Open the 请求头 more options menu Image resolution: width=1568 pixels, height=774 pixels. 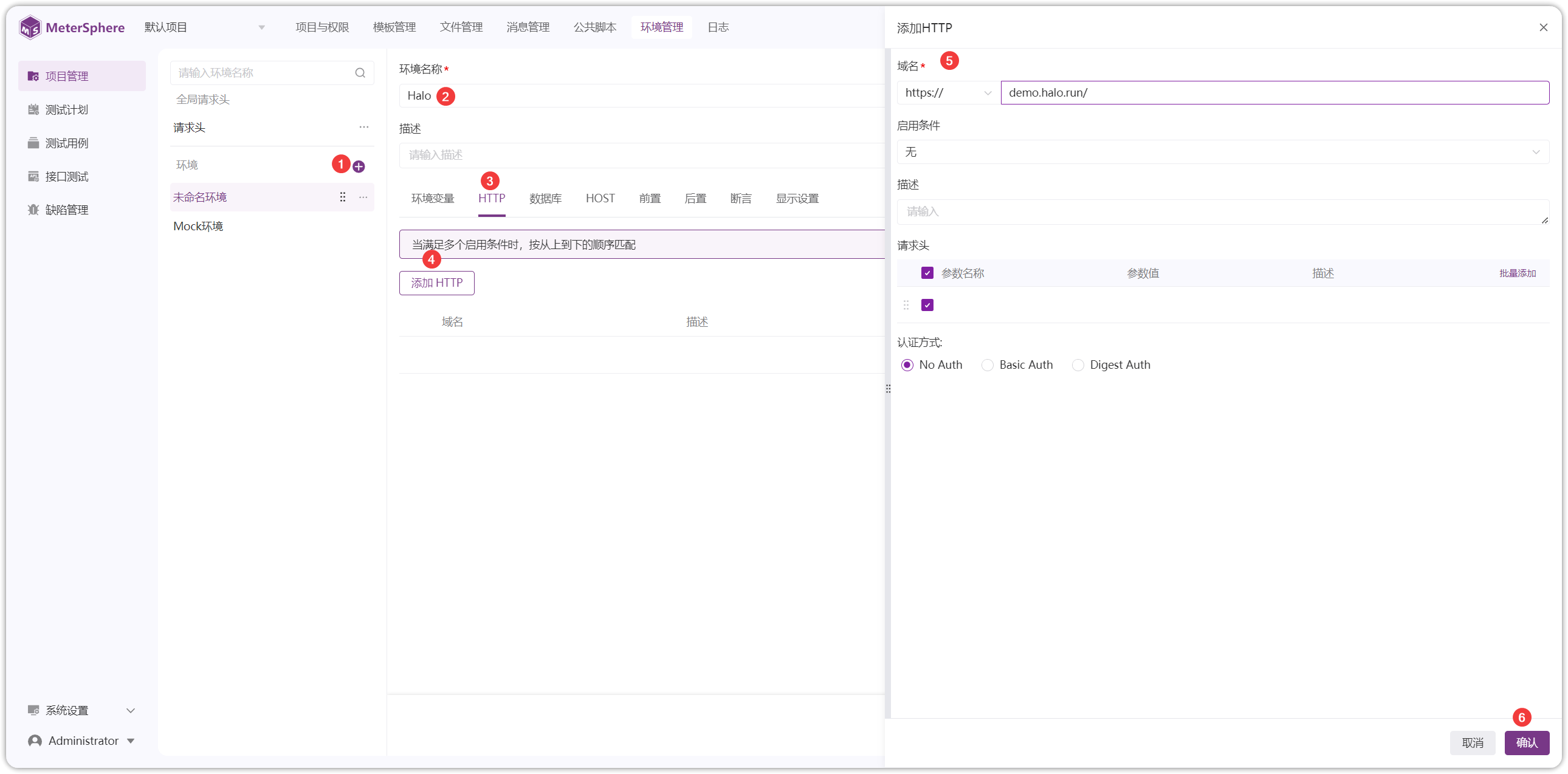364,127
